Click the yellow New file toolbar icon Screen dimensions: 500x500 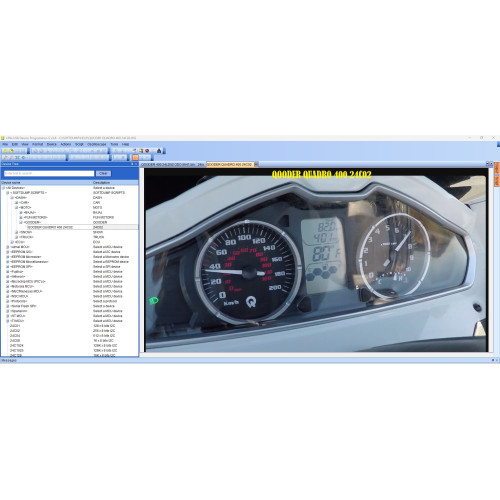click(5, 151)
